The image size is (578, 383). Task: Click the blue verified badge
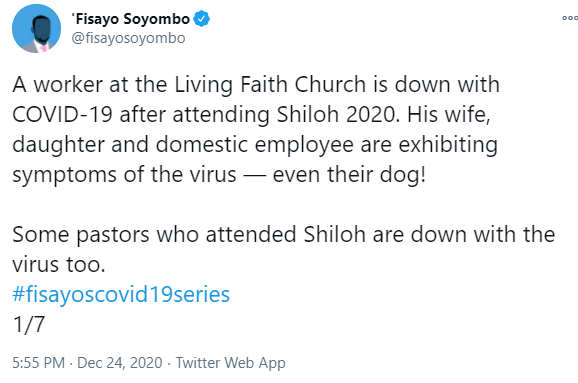pyautogui.click(x=202, y=19)
